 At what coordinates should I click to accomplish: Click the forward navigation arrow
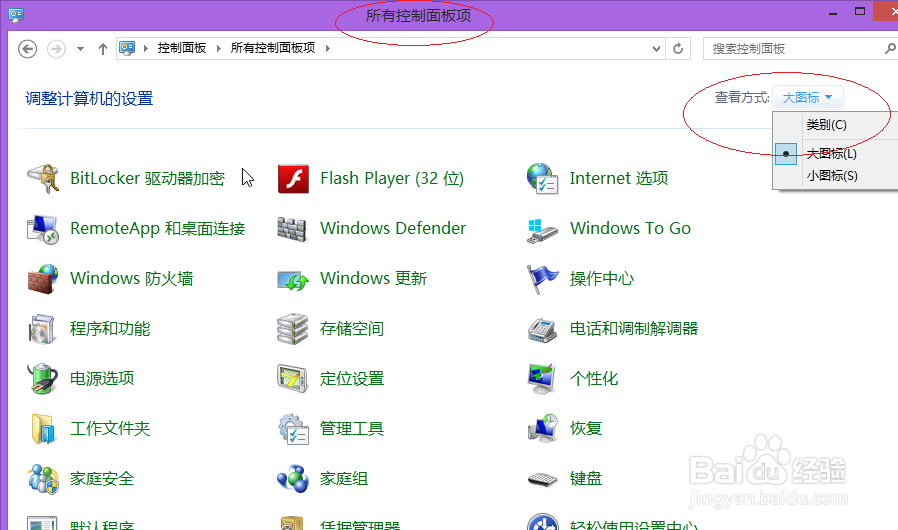pos(56,49)
